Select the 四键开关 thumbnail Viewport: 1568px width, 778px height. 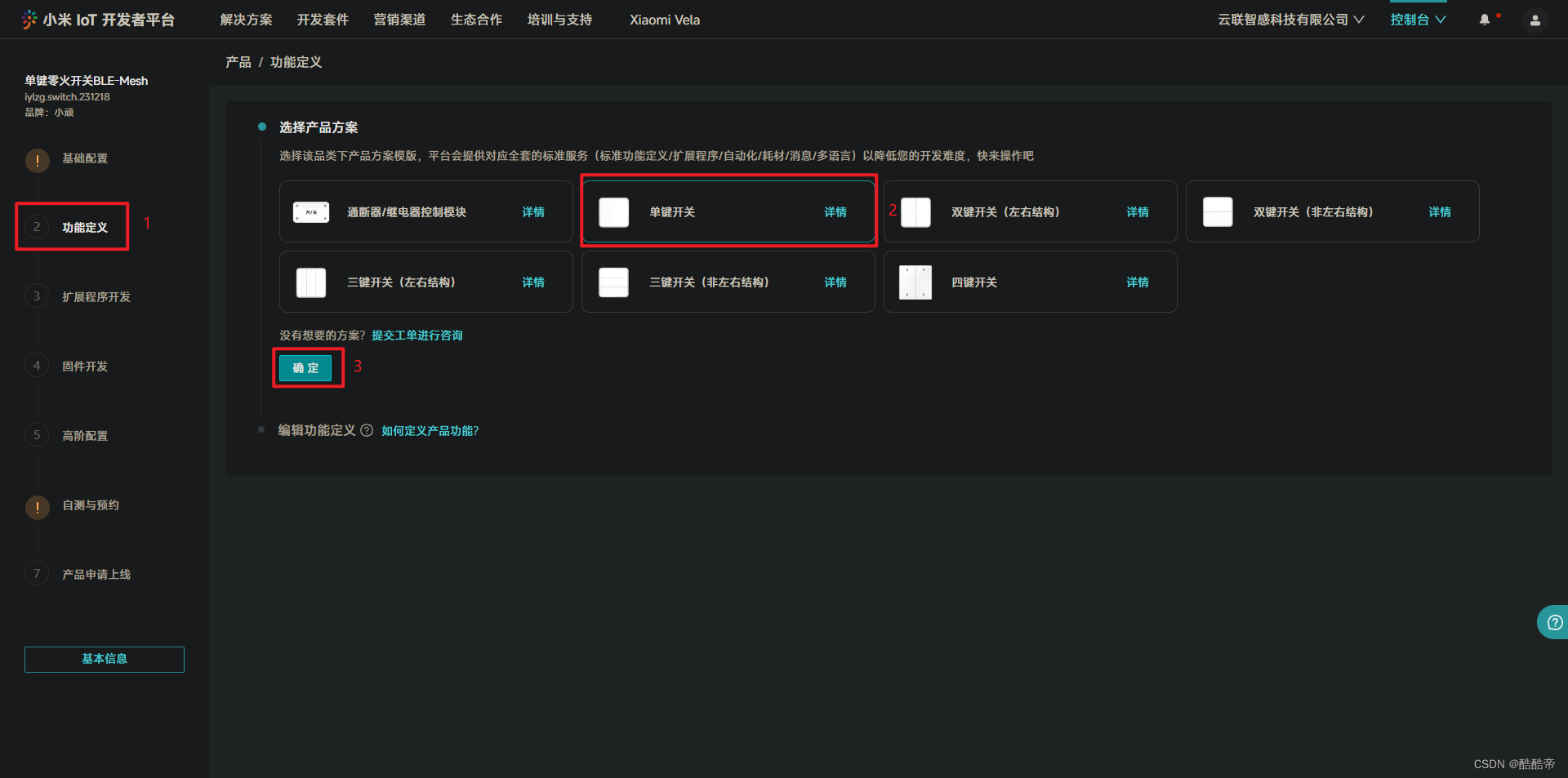pos(915,282)
